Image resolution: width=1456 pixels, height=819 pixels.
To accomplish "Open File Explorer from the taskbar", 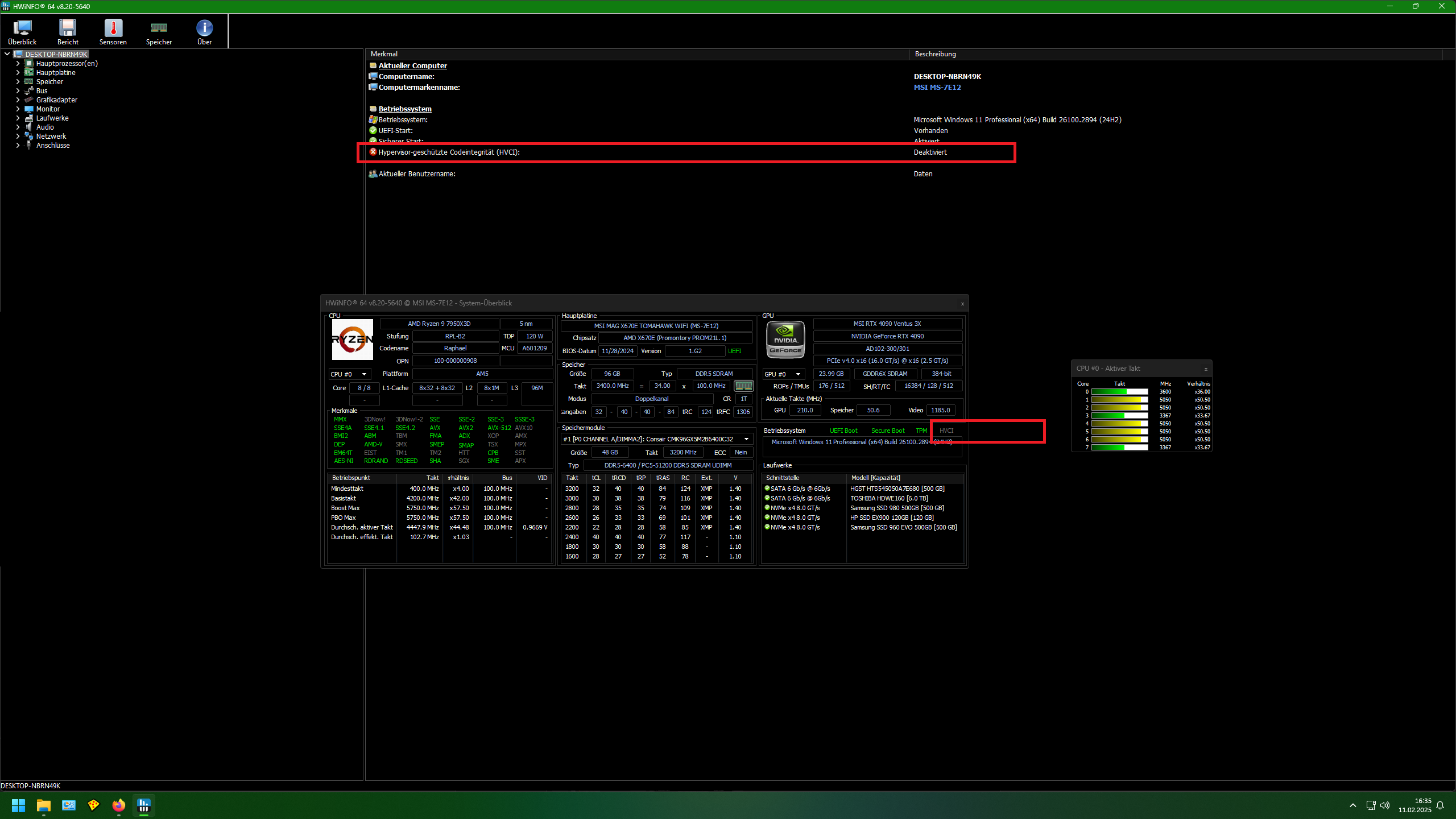I will click(43, 805).
